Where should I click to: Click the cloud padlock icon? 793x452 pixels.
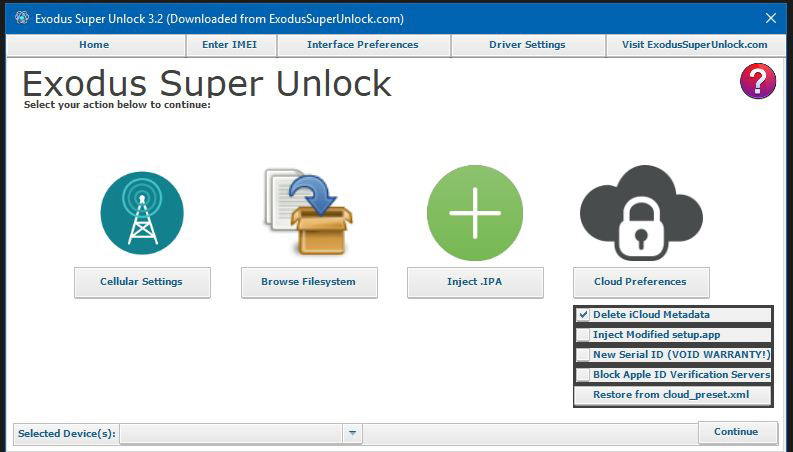(x=641, y=213)
